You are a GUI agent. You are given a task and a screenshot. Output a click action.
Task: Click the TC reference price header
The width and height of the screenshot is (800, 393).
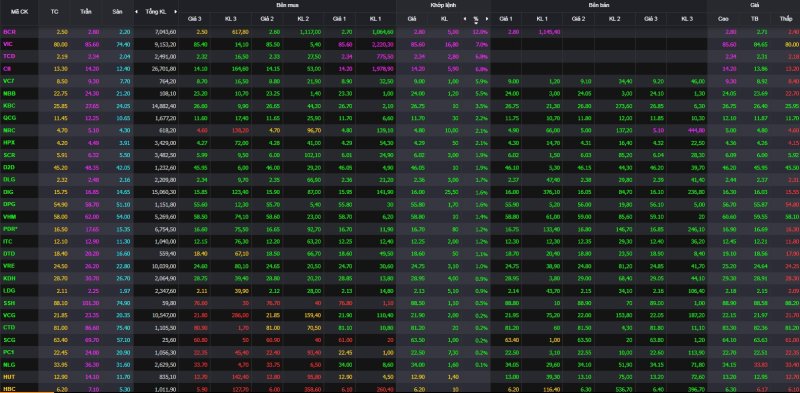coord(55,11)
